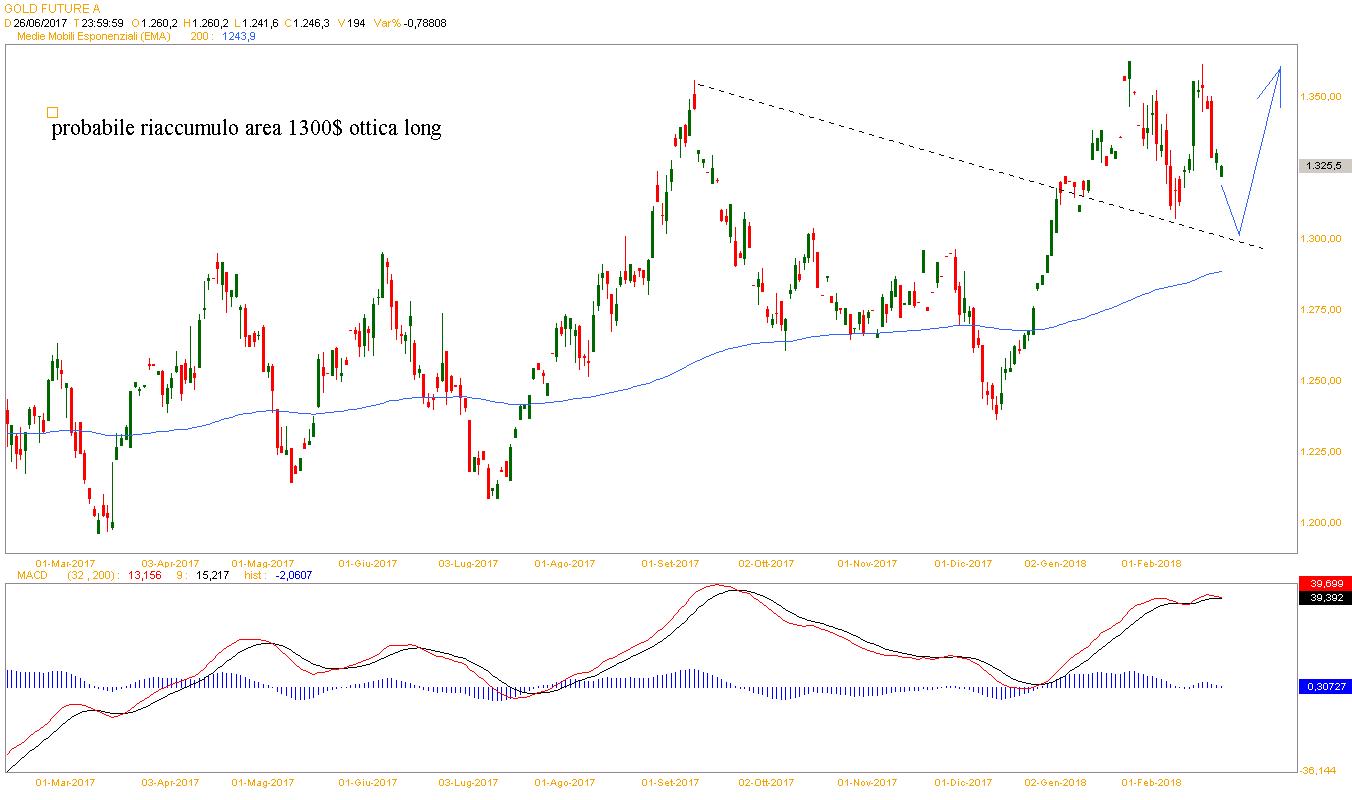Click the grey current price tag 1.325,5
Image resolution: width=1352 pixels, height=800 pixels.
[x=1325, y=166]
